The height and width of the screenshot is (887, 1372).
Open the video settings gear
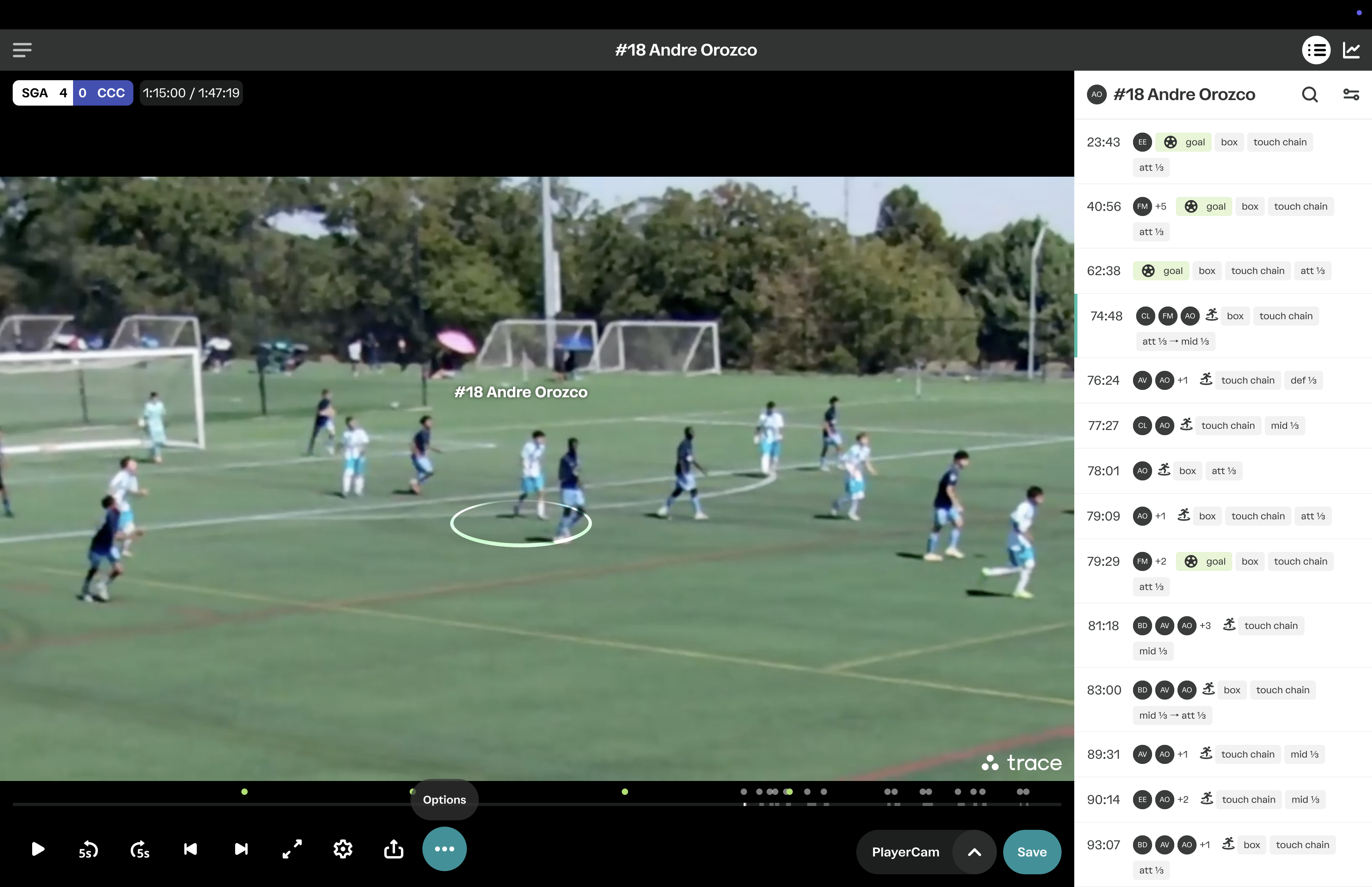pos(343,850)
